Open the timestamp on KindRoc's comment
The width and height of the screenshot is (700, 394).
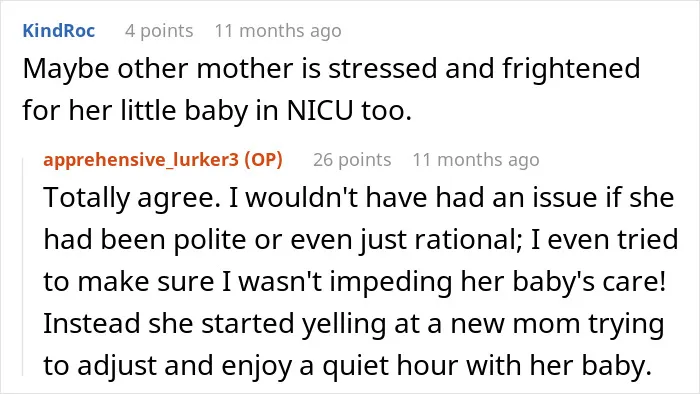coord(278,31)
